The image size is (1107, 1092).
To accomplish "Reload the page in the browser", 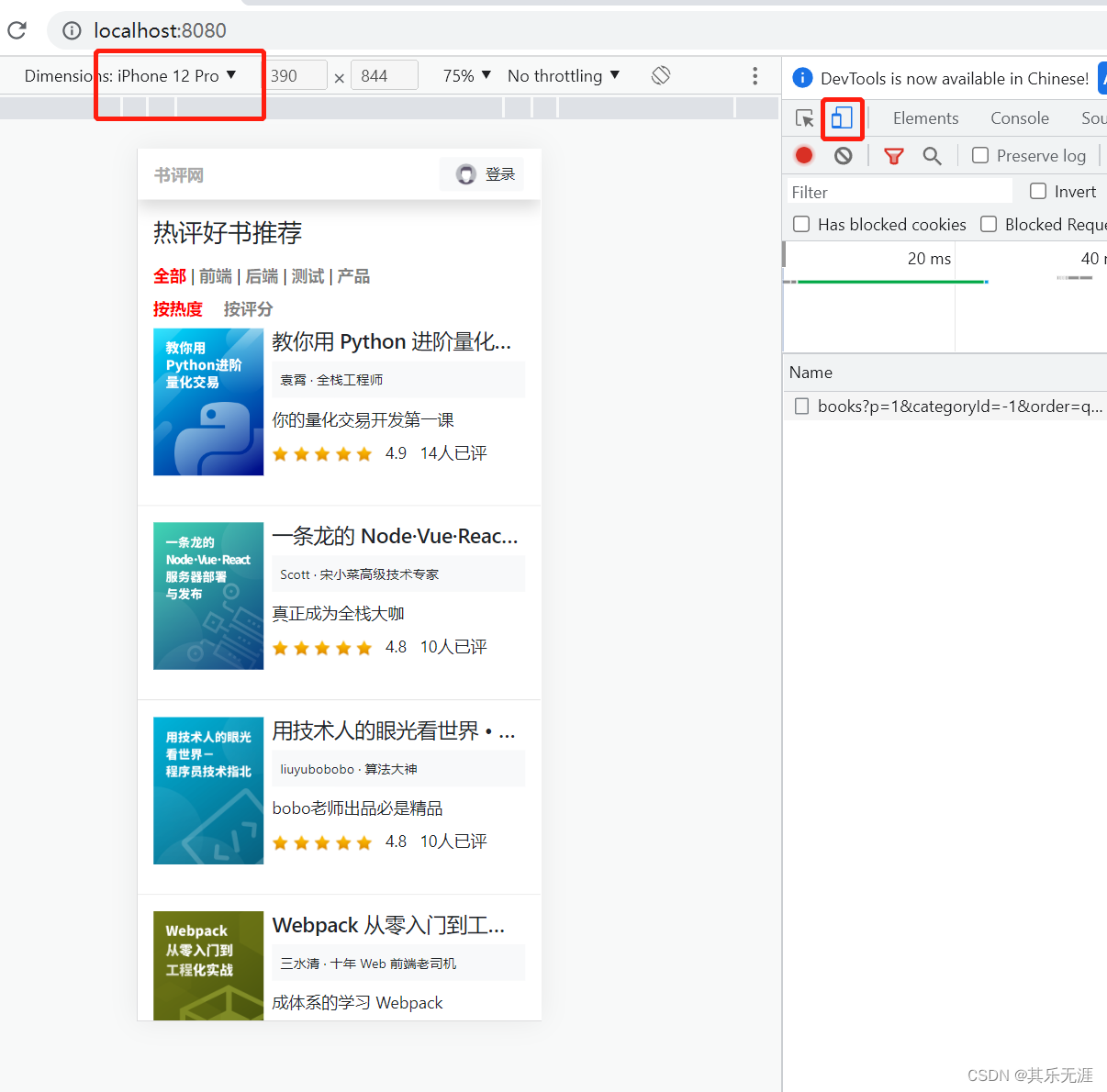I will 17,29.
